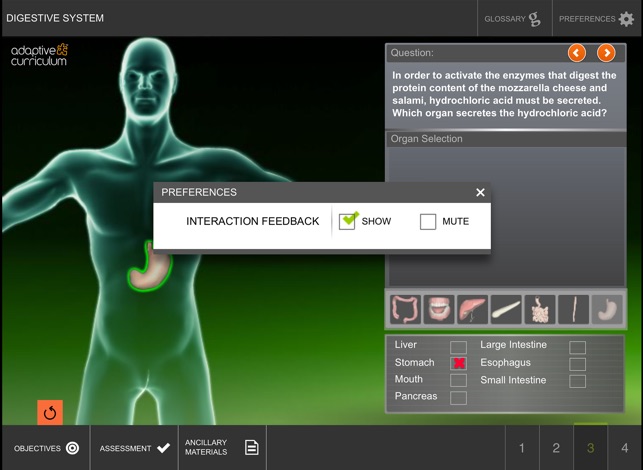Go to page 1
Viewport: 643px width, 470px height.
point(522,448)
